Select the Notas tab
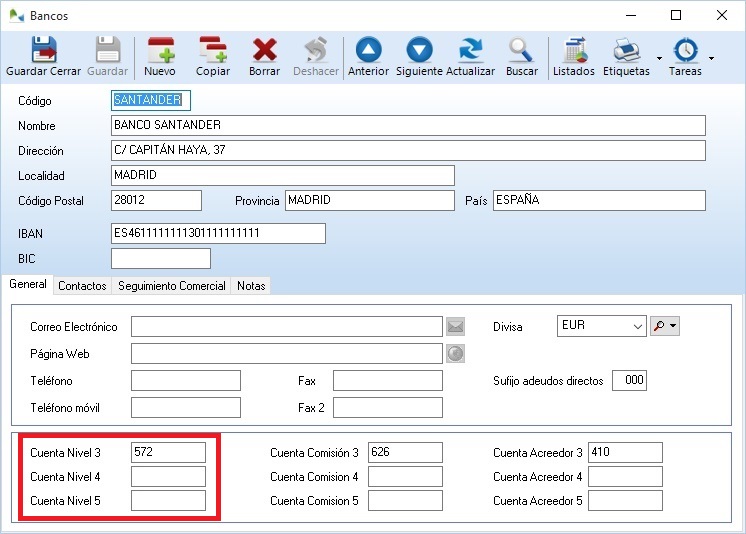Viewport: 746px width, 534px height. coord(251,286)
